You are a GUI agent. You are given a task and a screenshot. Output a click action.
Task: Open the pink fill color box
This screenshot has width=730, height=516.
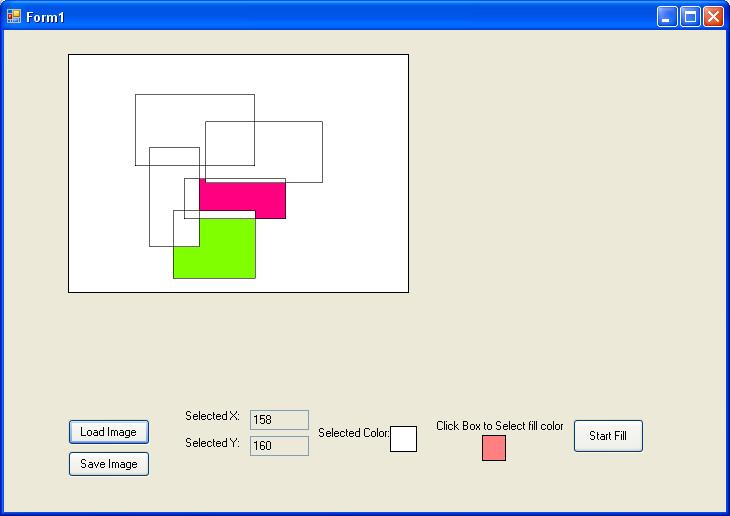(x=494, y=448)
